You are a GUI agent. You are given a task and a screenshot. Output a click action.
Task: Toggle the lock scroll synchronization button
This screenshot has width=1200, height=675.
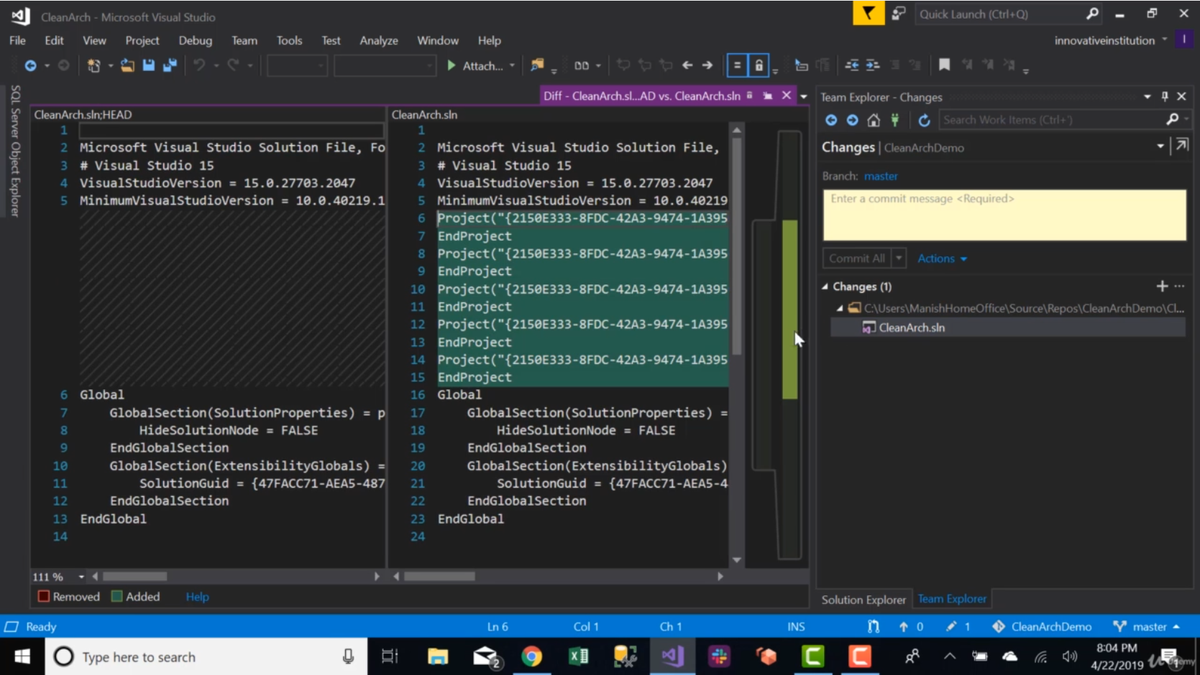[759, 65]
